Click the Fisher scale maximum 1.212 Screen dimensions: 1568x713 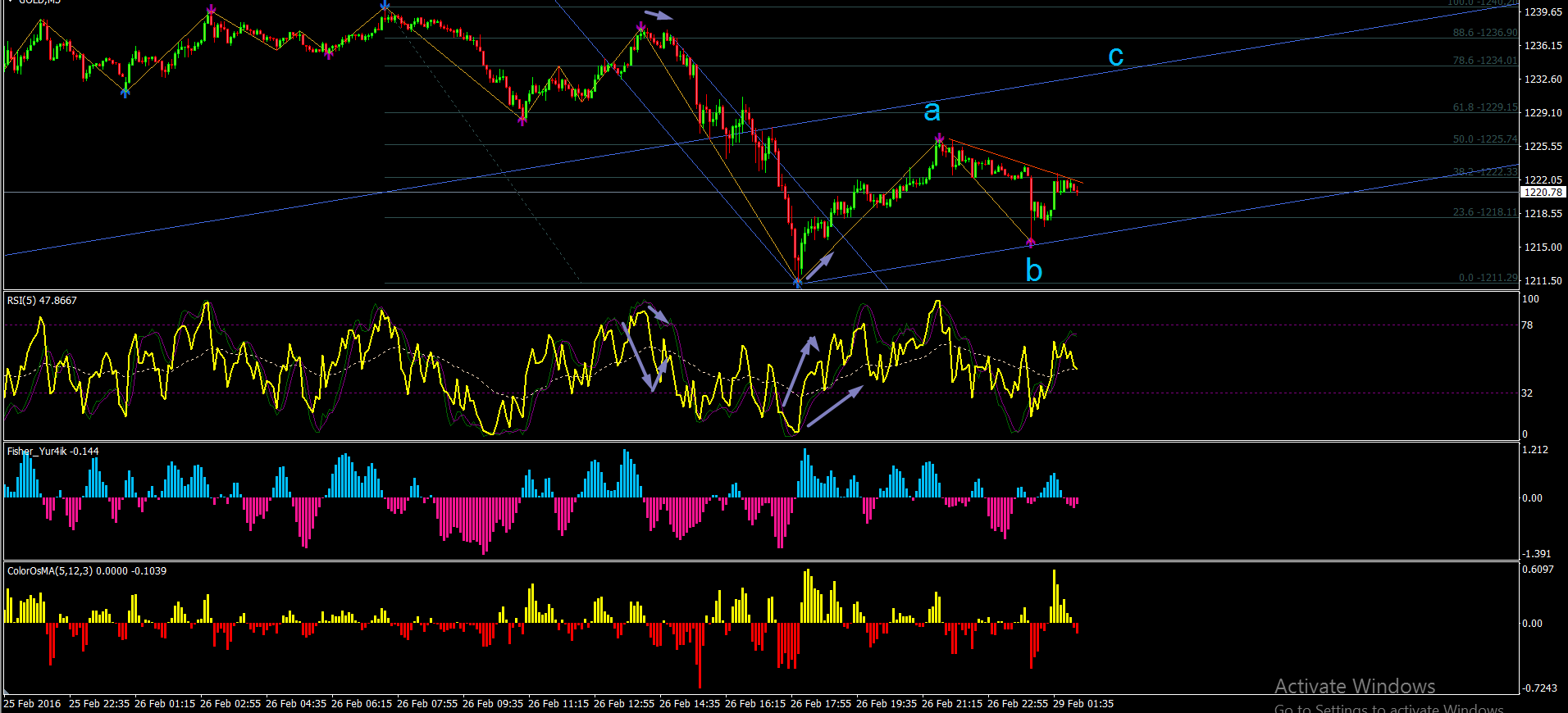click(x=1535, y=450)
